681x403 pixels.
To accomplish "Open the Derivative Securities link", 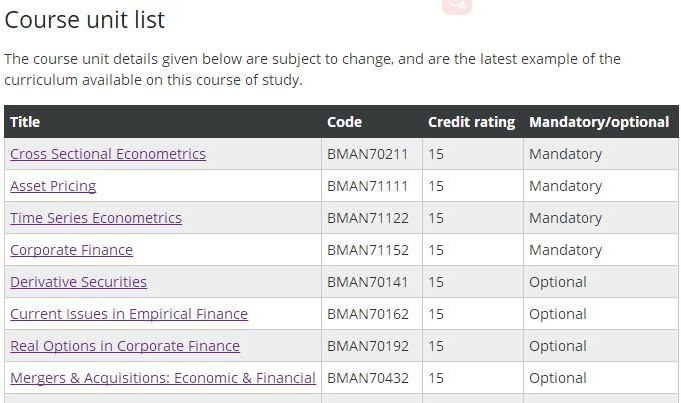I will [x=78, y=282].
